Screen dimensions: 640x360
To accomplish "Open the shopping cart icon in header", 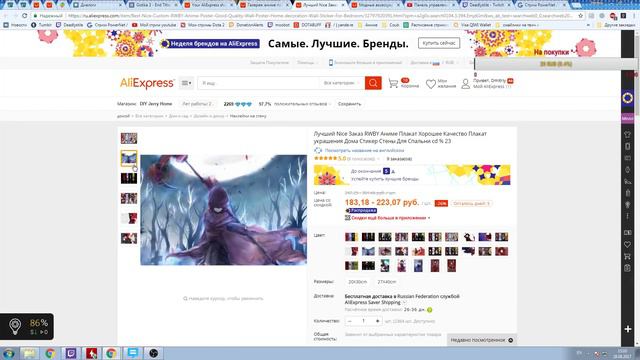I will tap(393, 83).
